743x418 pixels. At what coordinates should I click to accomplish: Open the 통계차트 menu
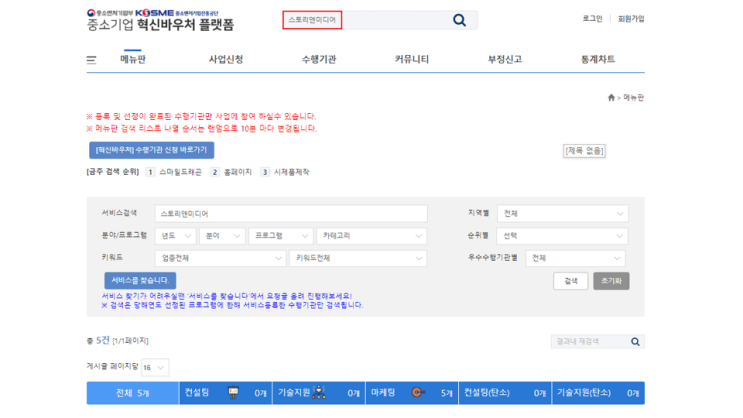pyautogui.click(x=598, y=59)
